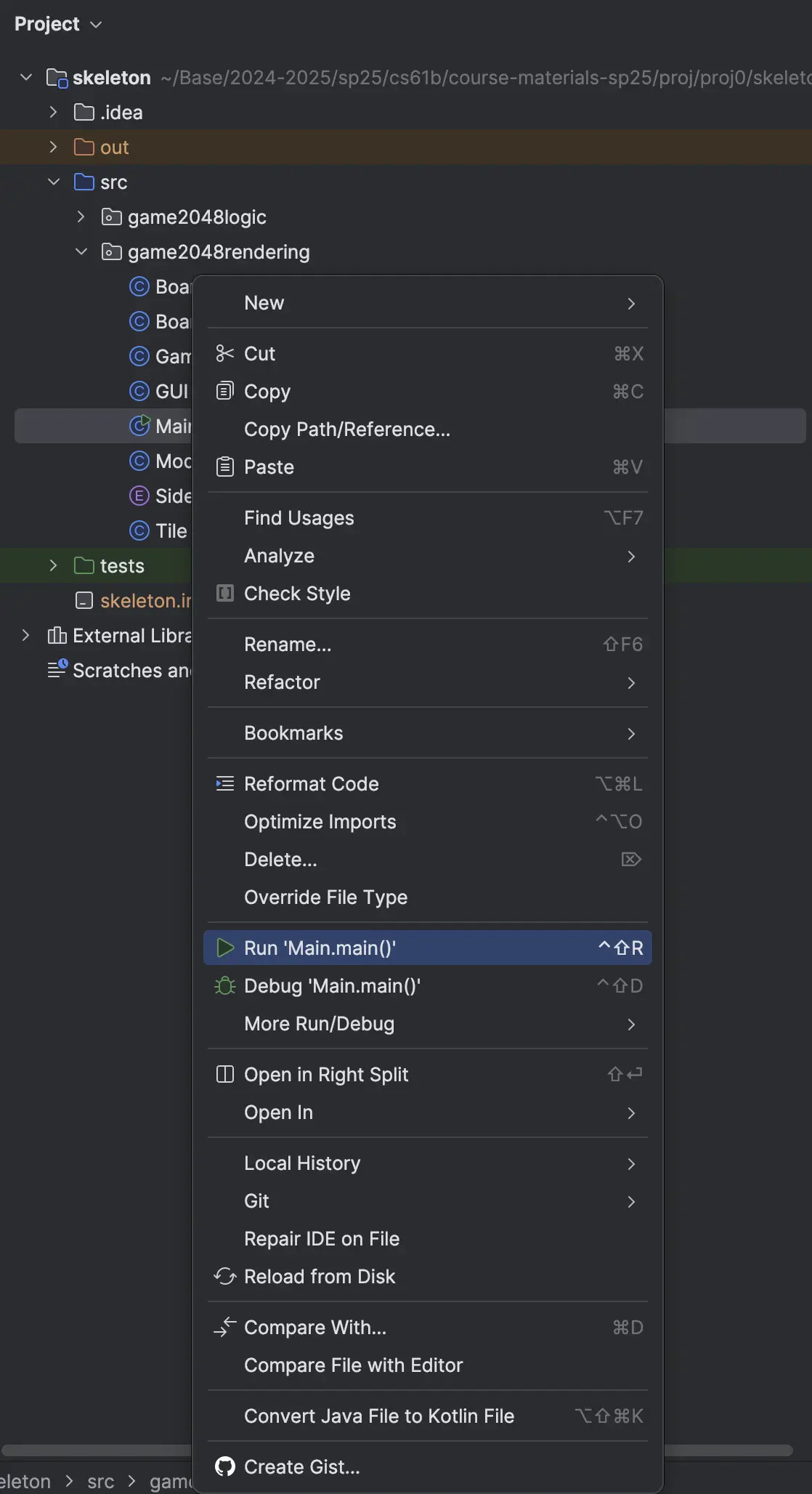Viewport: 812px width, 1494px height.
Task: Select the Tile class in tree
Action: coord(170,531)
